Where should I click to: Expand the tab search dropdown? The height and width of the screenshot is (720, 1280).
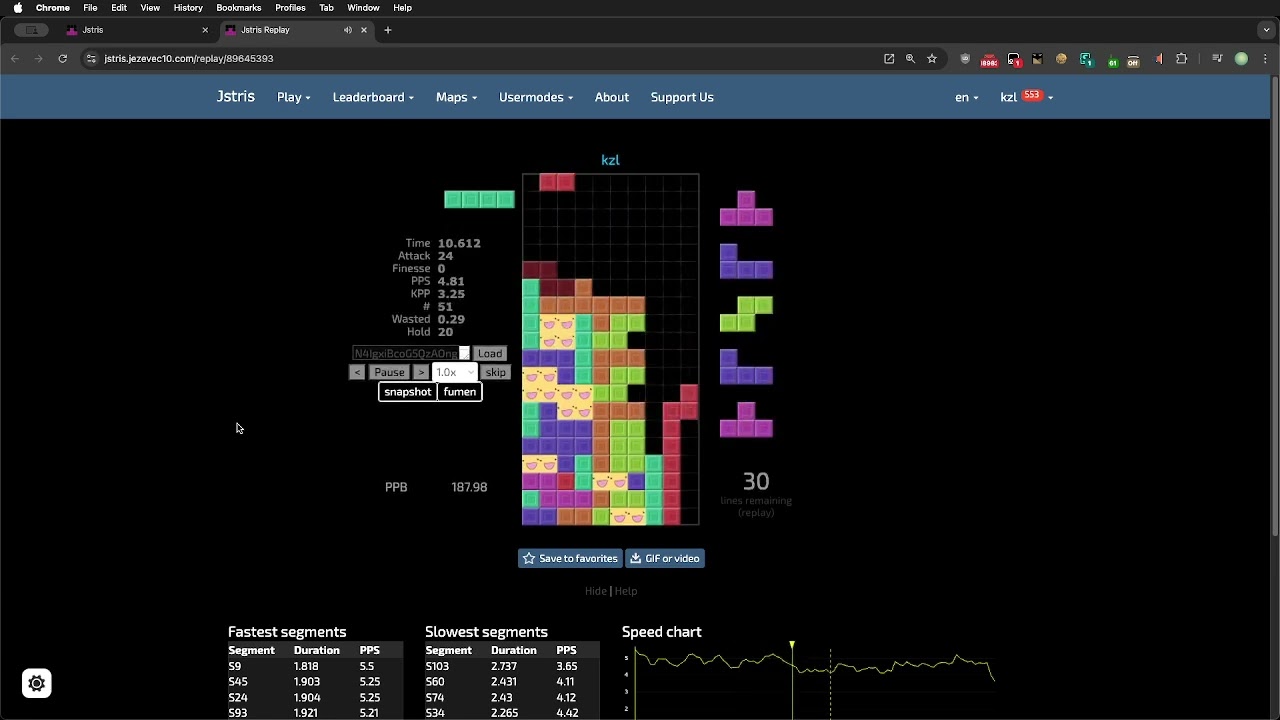(x=1266, y=30)
